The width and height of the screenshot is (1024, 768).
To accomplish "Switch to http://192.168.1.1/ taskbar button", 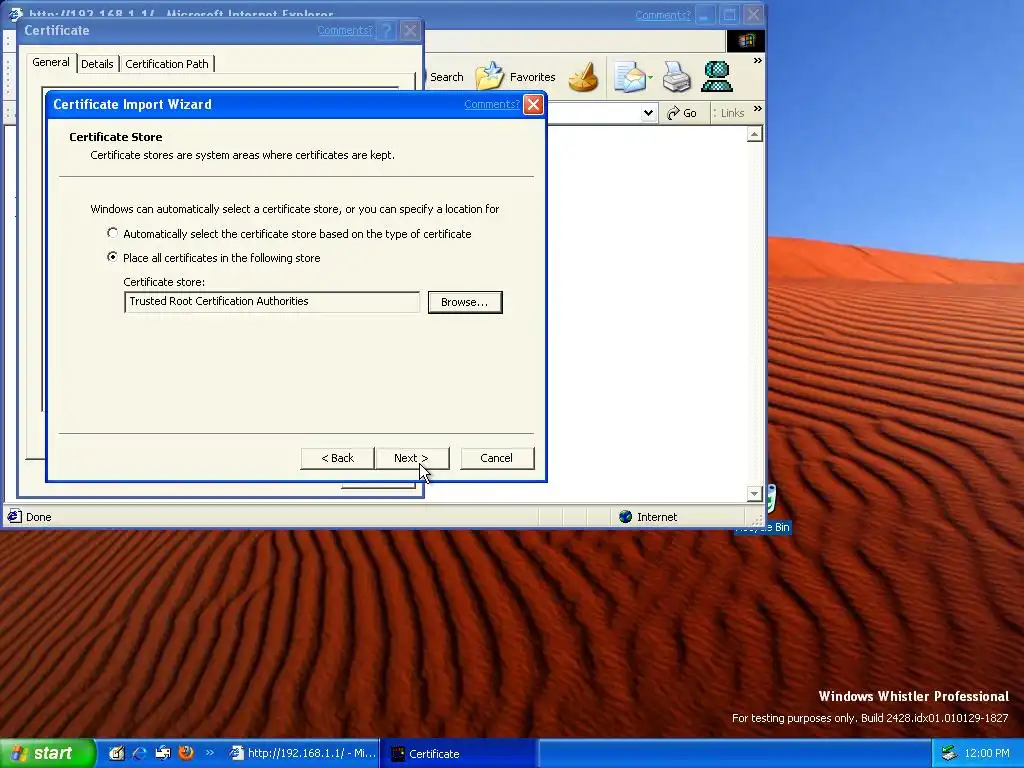I will (x=302, y=753).
